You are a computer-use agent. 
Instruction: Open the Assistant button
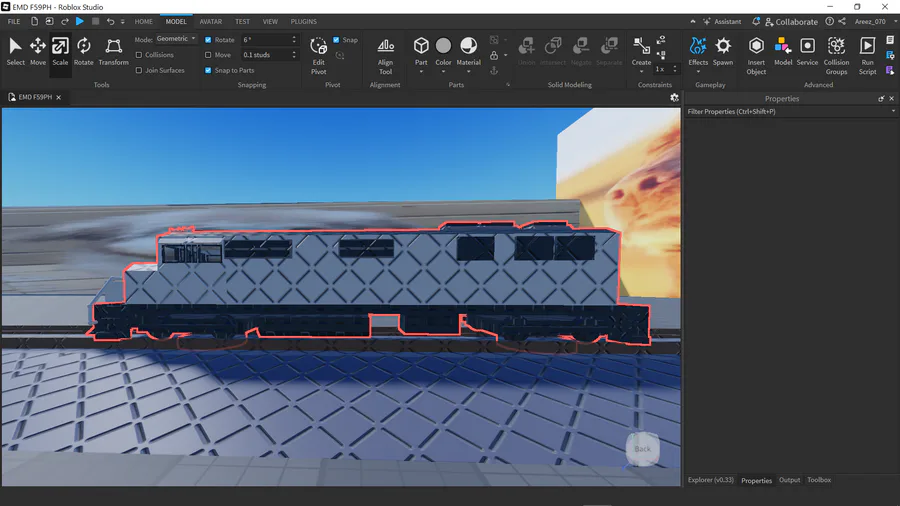coord(722,22)
